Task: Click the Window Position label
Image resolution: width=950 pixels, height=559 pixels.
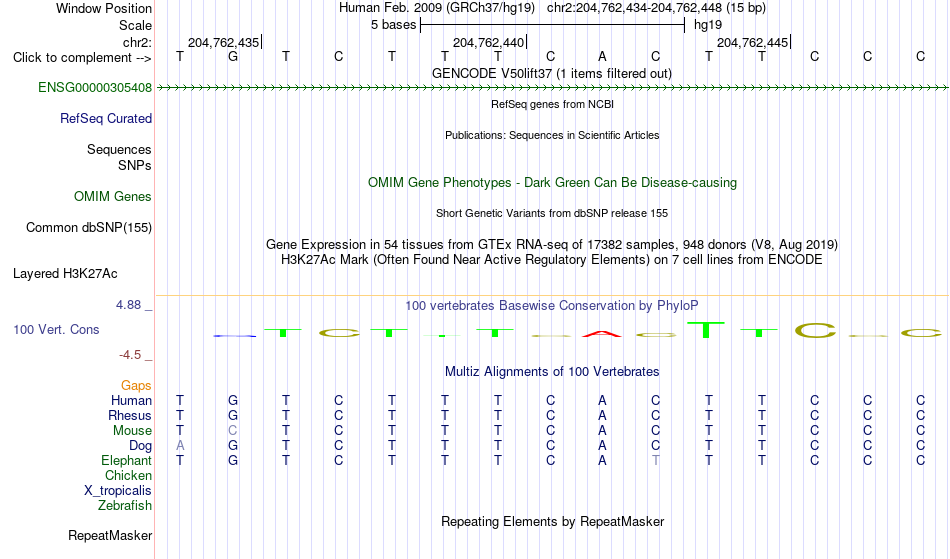Action: coord(104,8)
